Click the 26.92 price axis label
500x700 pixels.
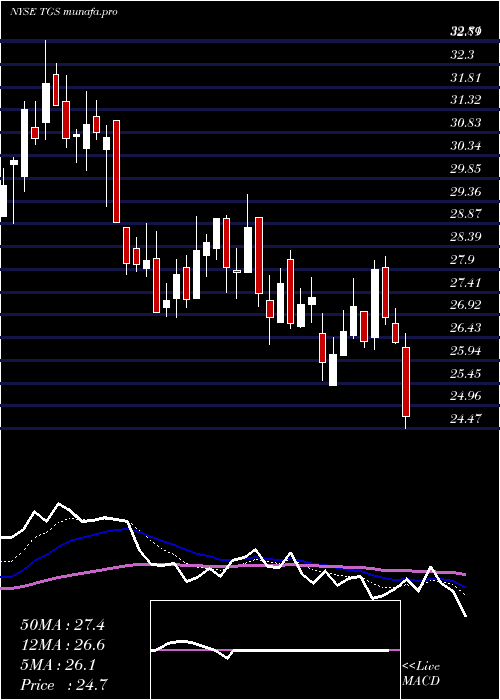click(465, 305)
